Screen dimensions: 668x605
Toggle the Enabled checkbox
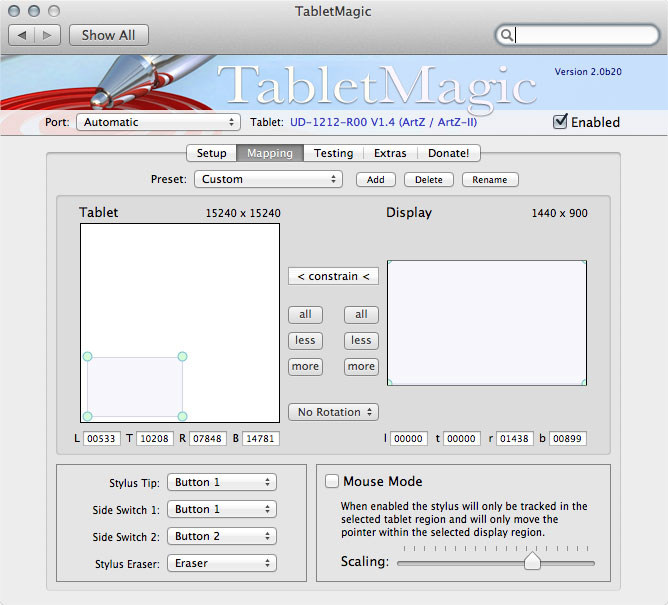[560, 122]
